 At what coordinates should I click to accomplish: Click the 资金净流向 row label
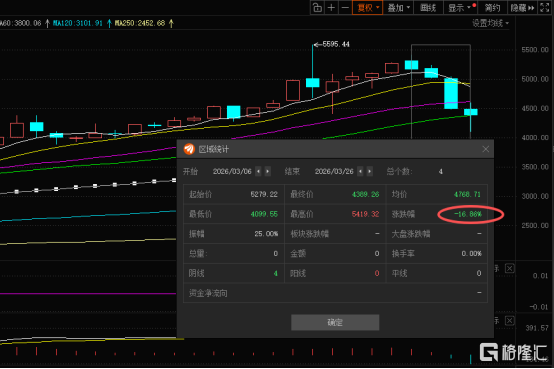[208, 293]
